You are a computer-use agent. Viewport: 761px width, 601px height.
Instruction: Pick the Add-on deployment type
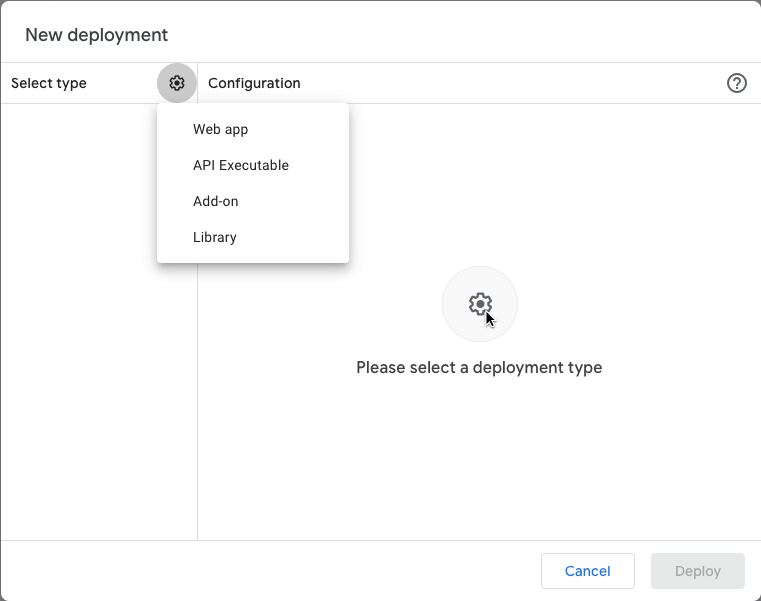click(x=253, y=201)
